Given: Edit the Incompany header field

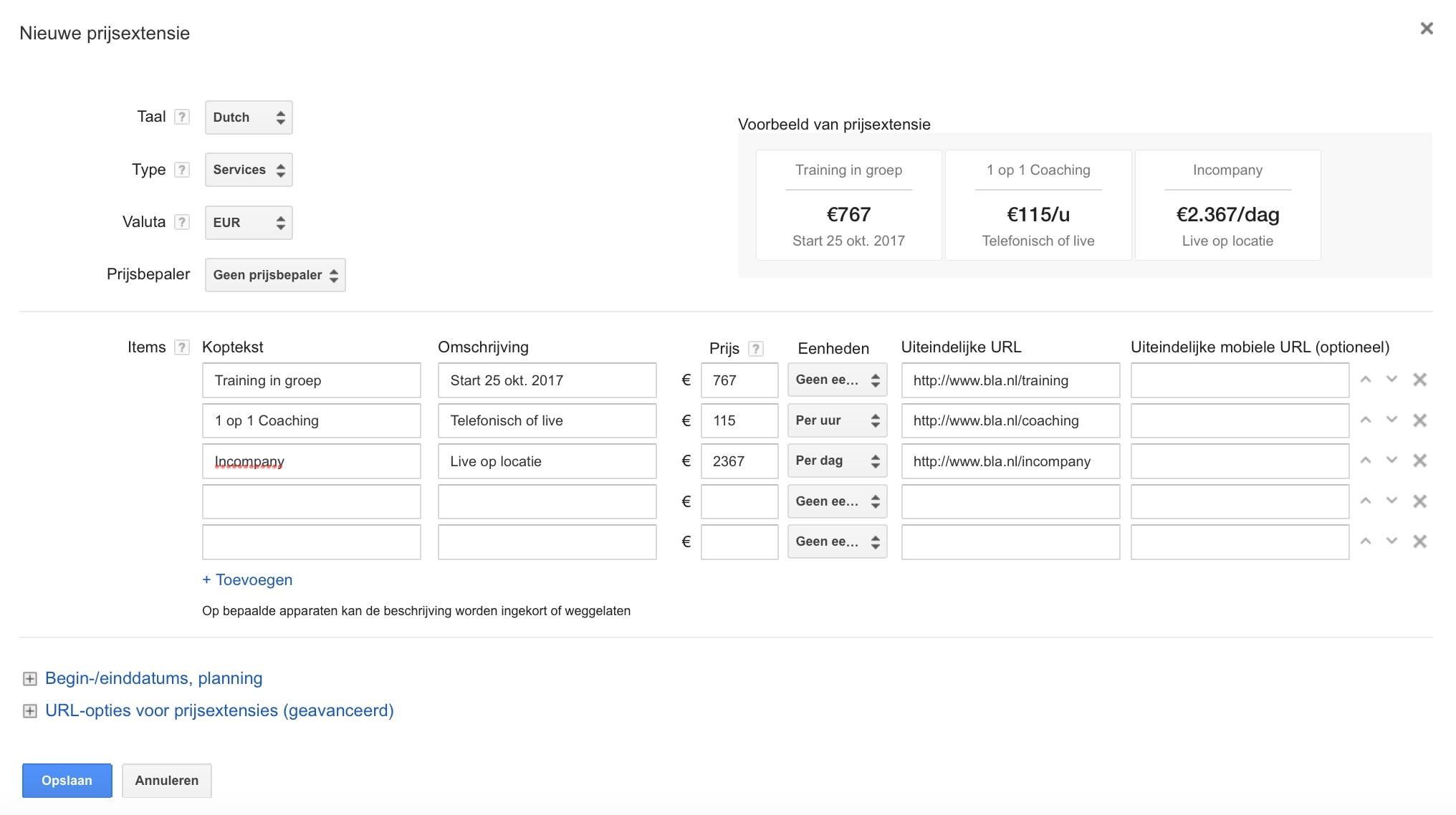Looking at the screenshot, I should point(312,461).
